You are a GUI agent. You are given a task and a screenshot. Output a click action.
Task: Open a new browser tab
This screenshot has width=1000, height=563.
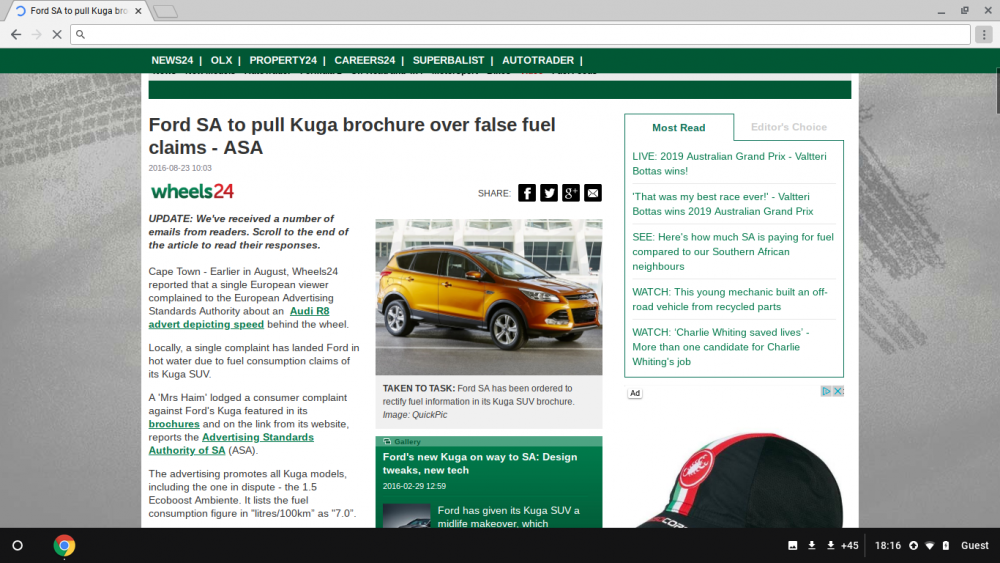(165, 11)
